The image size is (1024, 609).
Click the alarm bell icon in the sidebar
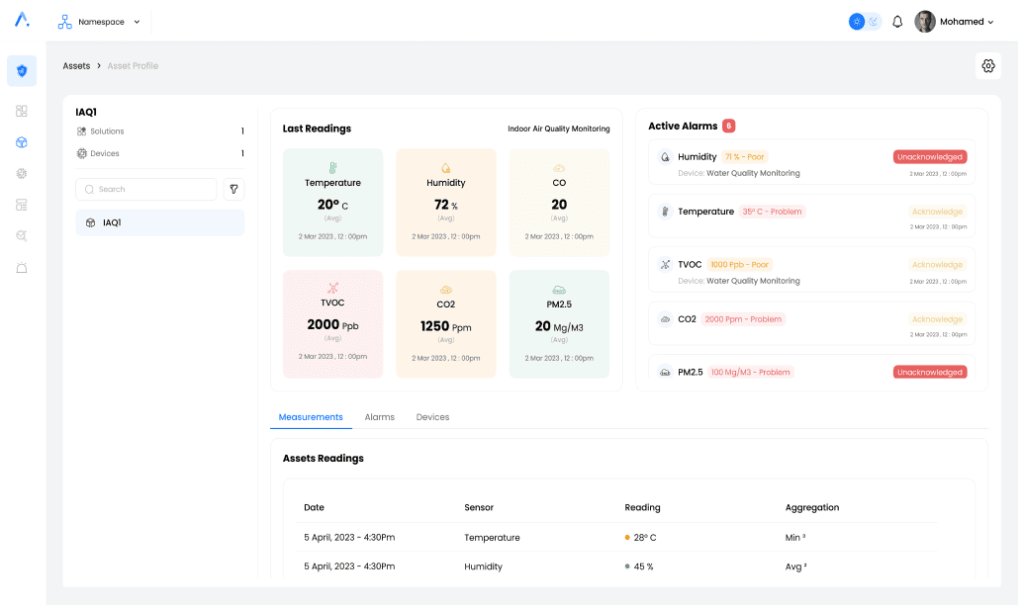[22, 268]
